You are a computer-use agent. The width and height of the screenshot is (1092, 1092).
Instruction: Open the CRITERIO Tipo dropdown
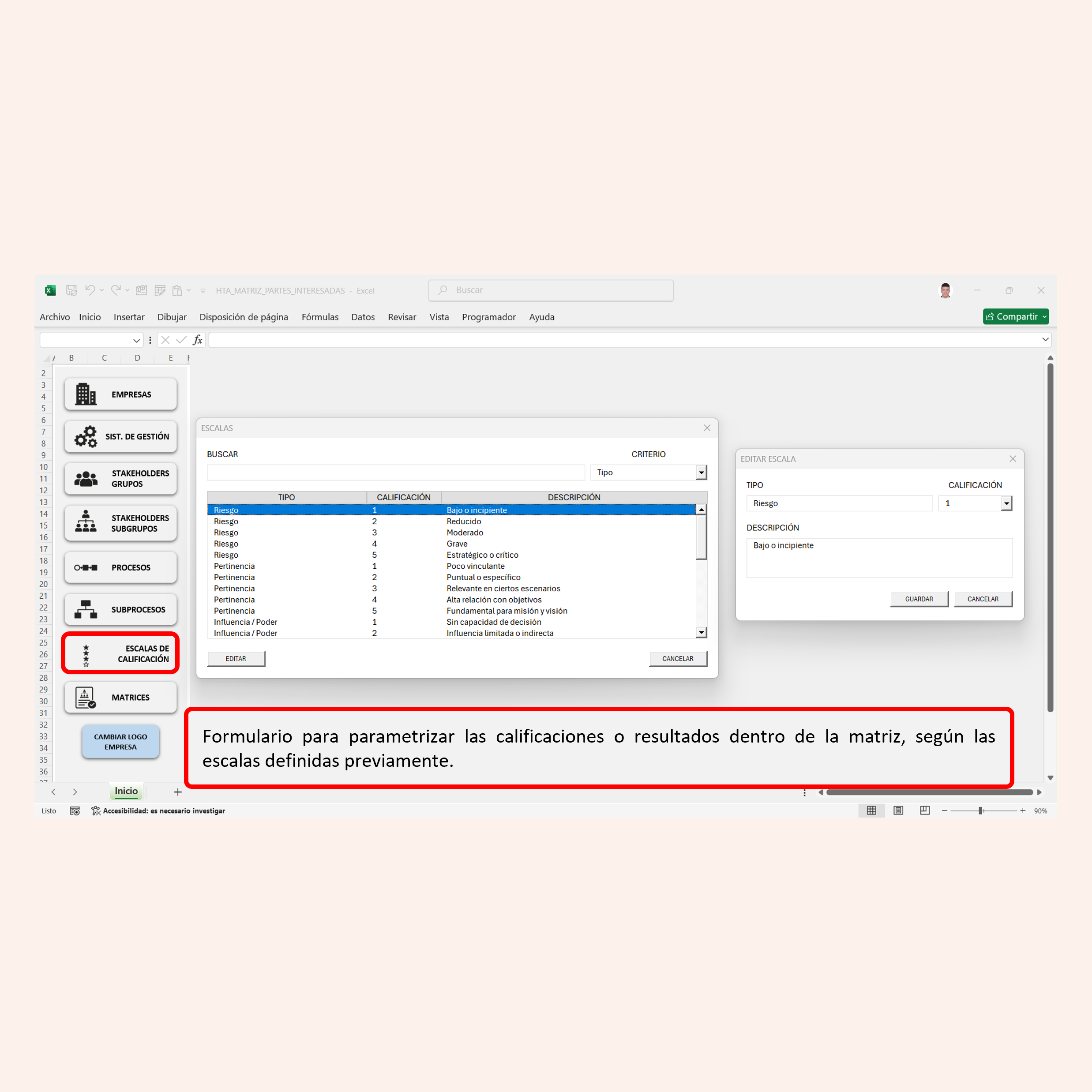701,473
